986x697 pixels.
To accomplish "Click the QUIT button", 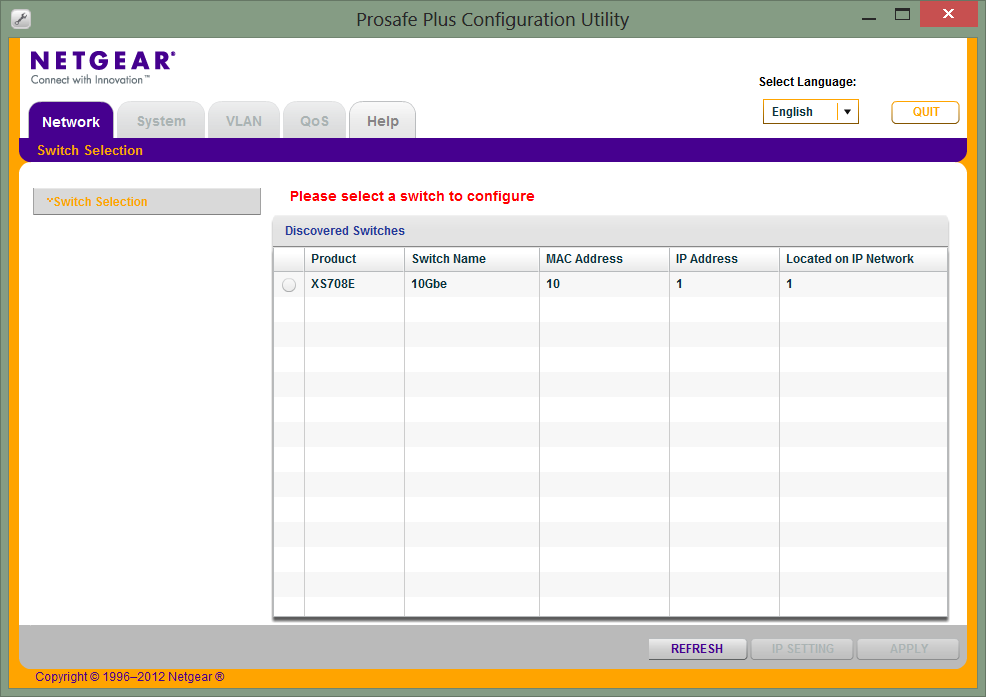I will (x=926, y=112).
